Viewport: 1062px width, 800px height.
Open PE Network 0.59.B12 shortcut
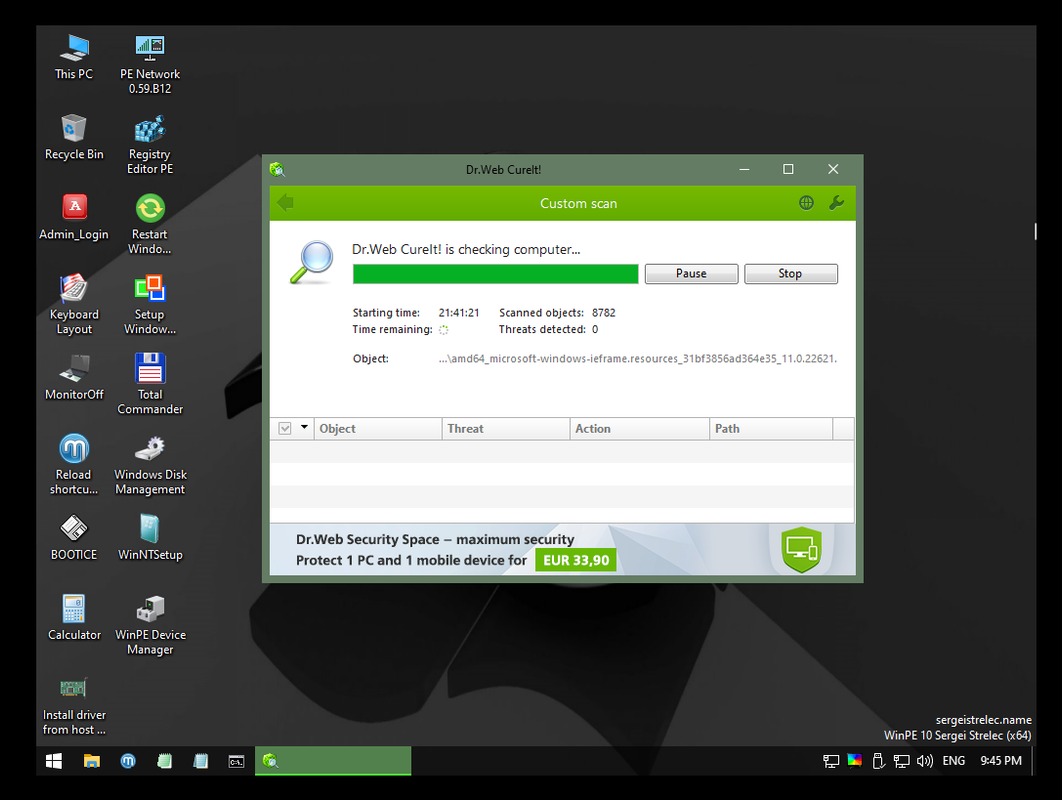point(150,65)
